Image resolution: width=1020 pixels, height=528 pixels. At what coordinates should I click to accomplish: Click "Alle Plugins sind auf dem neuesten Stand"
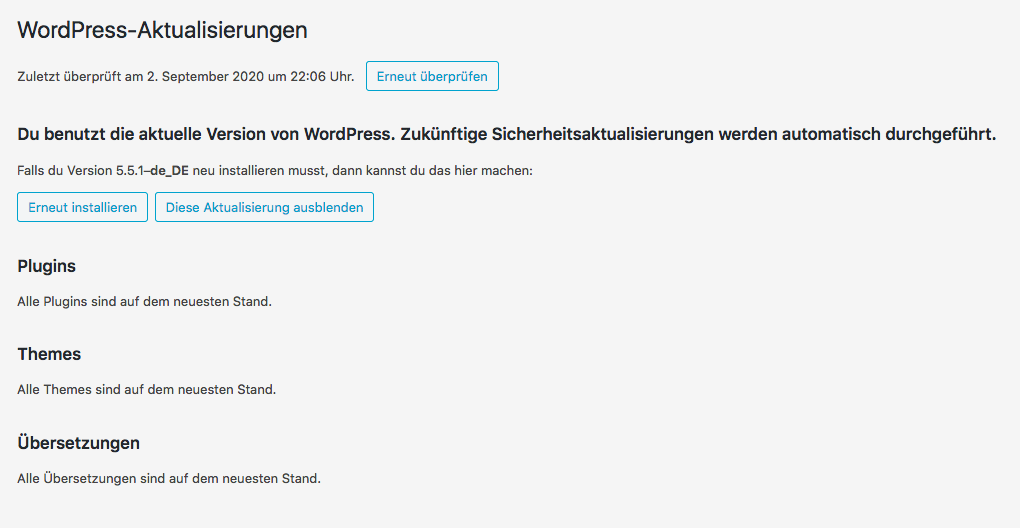tap(144, 301)
